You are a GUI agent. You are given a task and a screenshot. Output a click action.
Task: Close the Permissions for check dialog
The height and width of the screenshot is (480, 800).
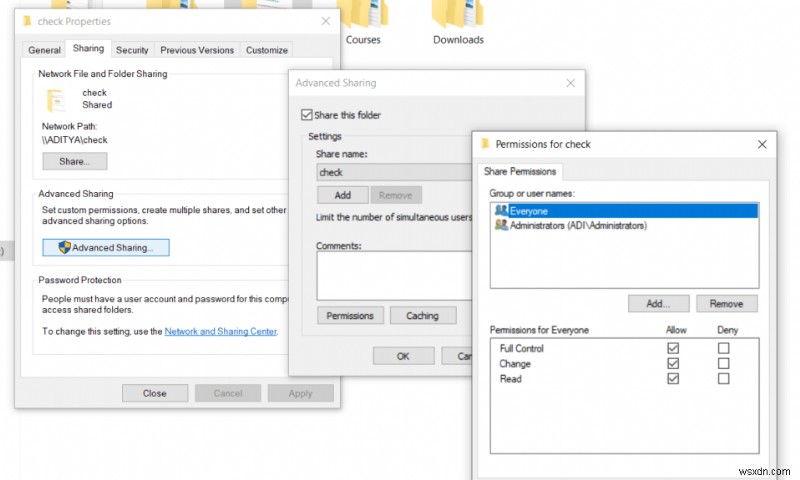pos(762,144)
